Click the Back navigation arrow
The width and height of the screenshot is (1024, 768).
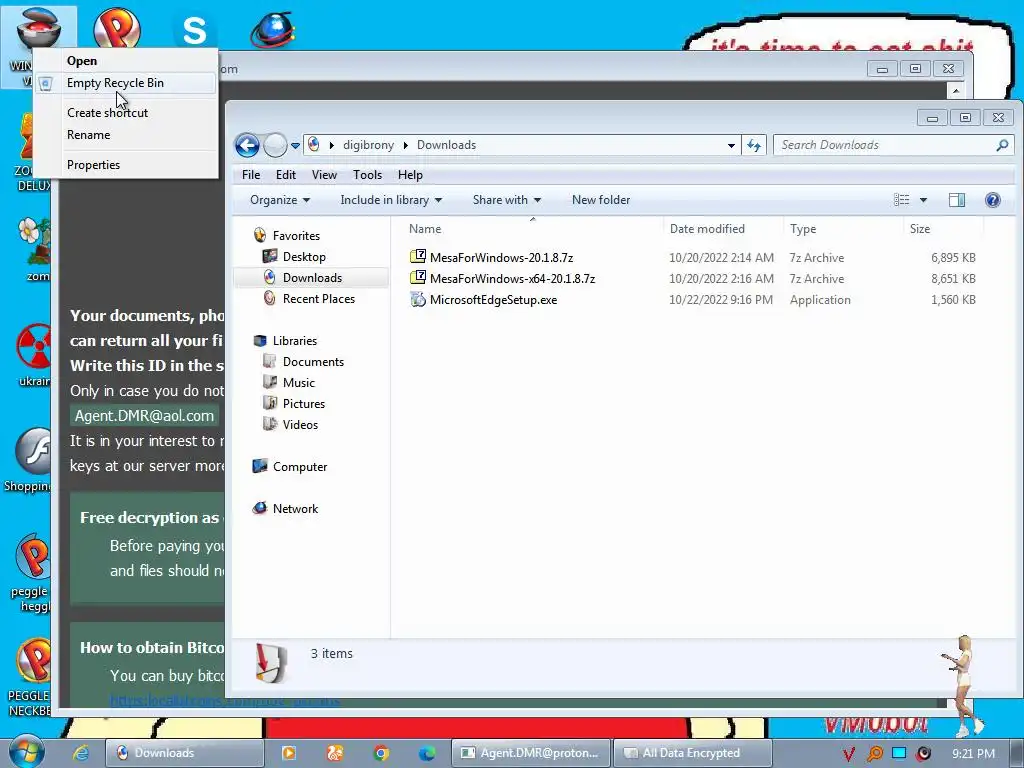pyautogui.click(x=248, y=145)
